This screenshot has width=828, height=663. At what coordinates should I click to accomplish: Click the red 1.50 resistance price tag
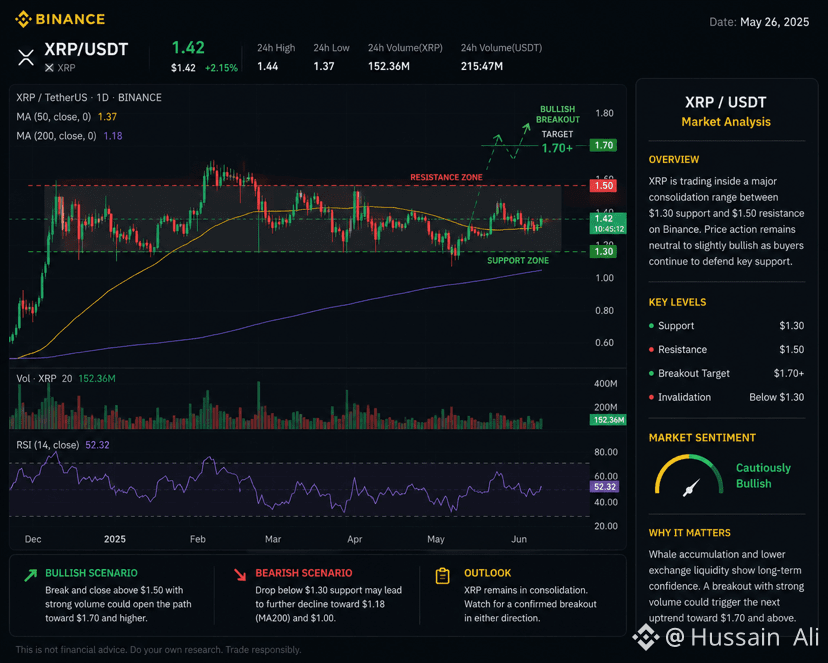tap(603, 186)
